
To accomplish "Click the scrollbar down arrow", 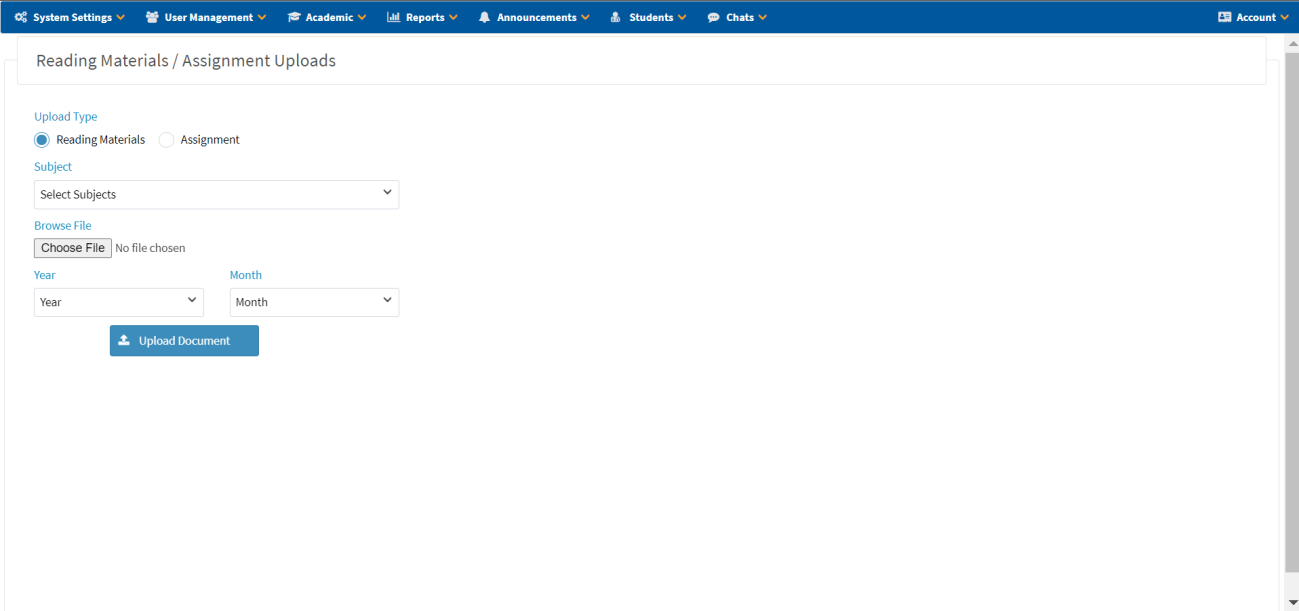I will point(1291,602).
